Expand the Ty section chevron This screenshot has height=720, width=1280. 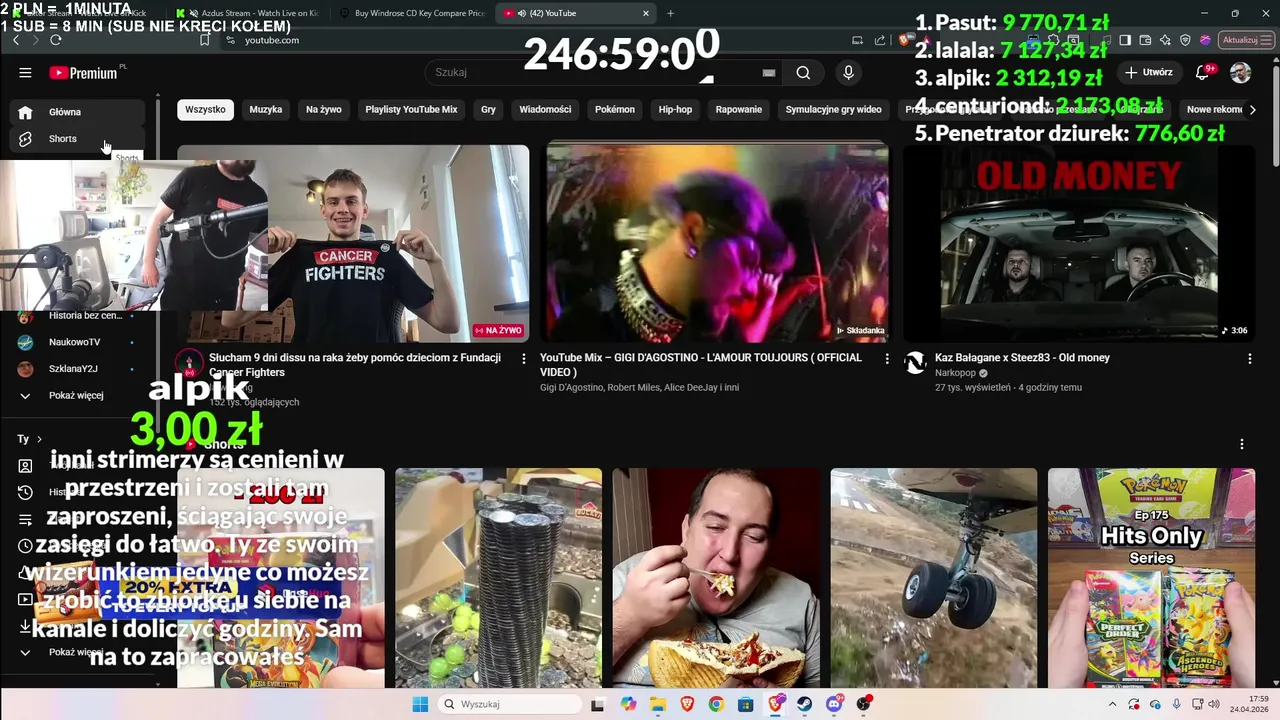click(x=39, y=439)
